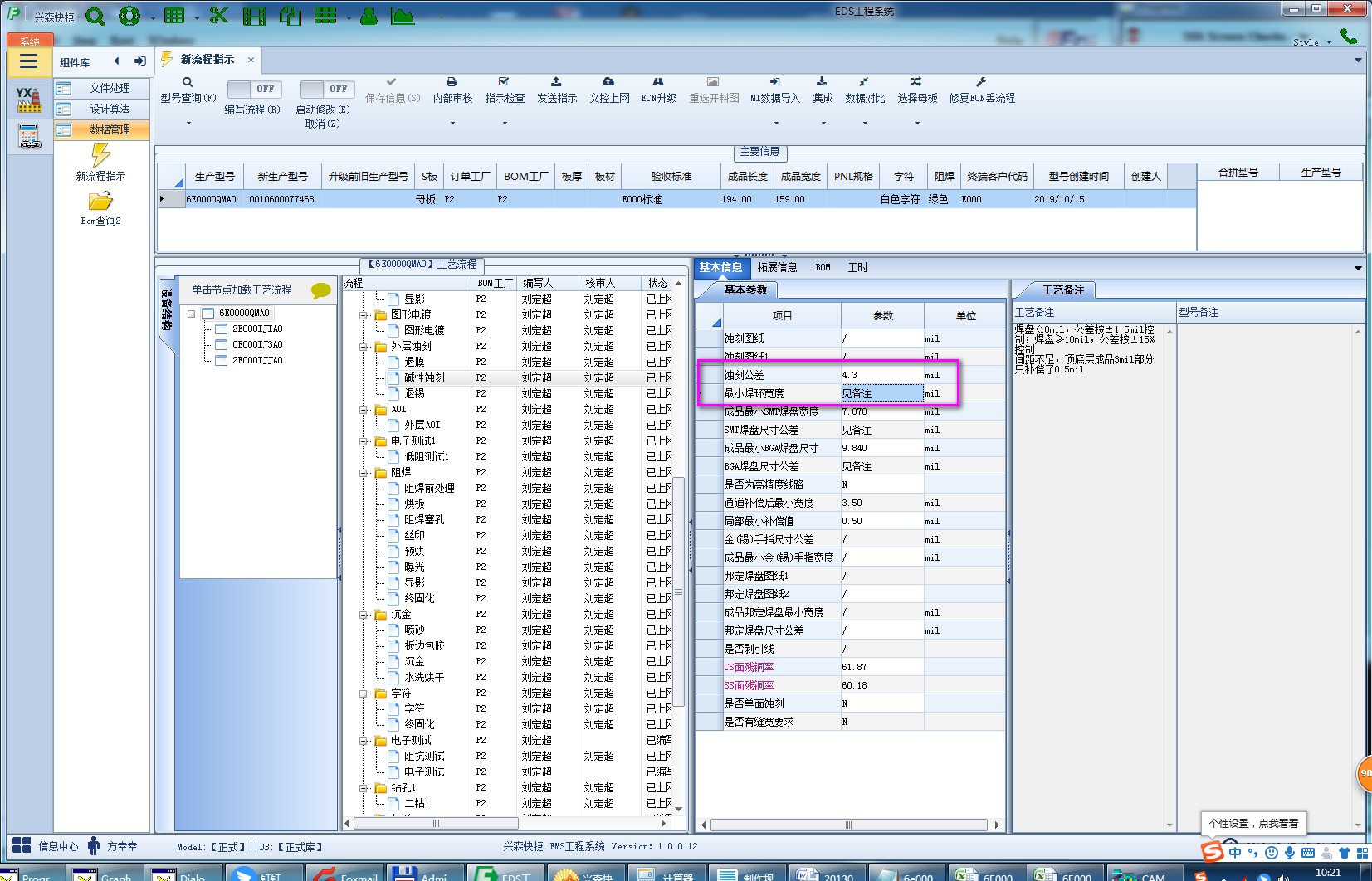The width and height of the screenshot is (1372, 881).
Task: Open Bom查询2 folder component
Action: tap(100, 208)
